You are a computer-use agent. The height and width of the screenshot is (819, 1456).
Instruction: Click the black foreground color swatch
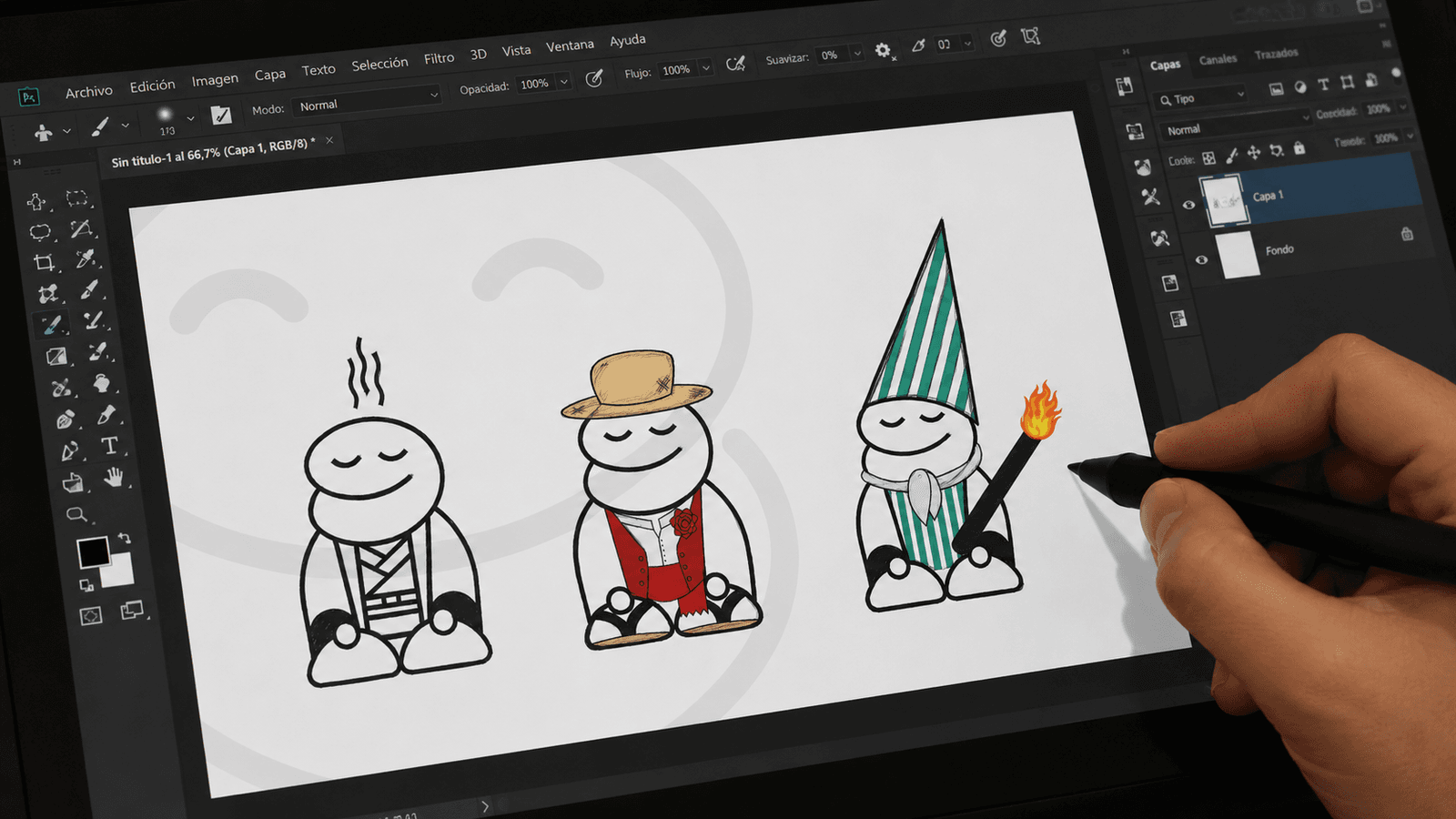pyautogui.click(x=93, y=551)
